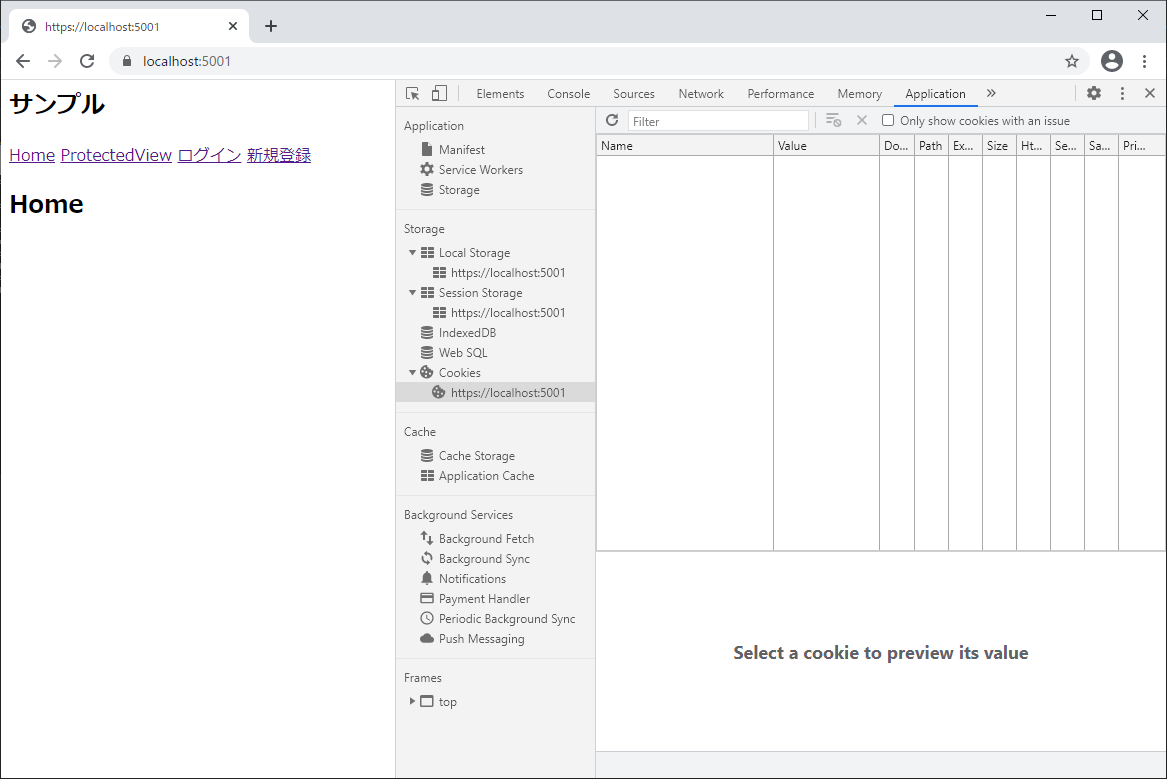This screenshot has height=779, width=1167.
Task: Go back in browser history
Action: tap(23, 61)
